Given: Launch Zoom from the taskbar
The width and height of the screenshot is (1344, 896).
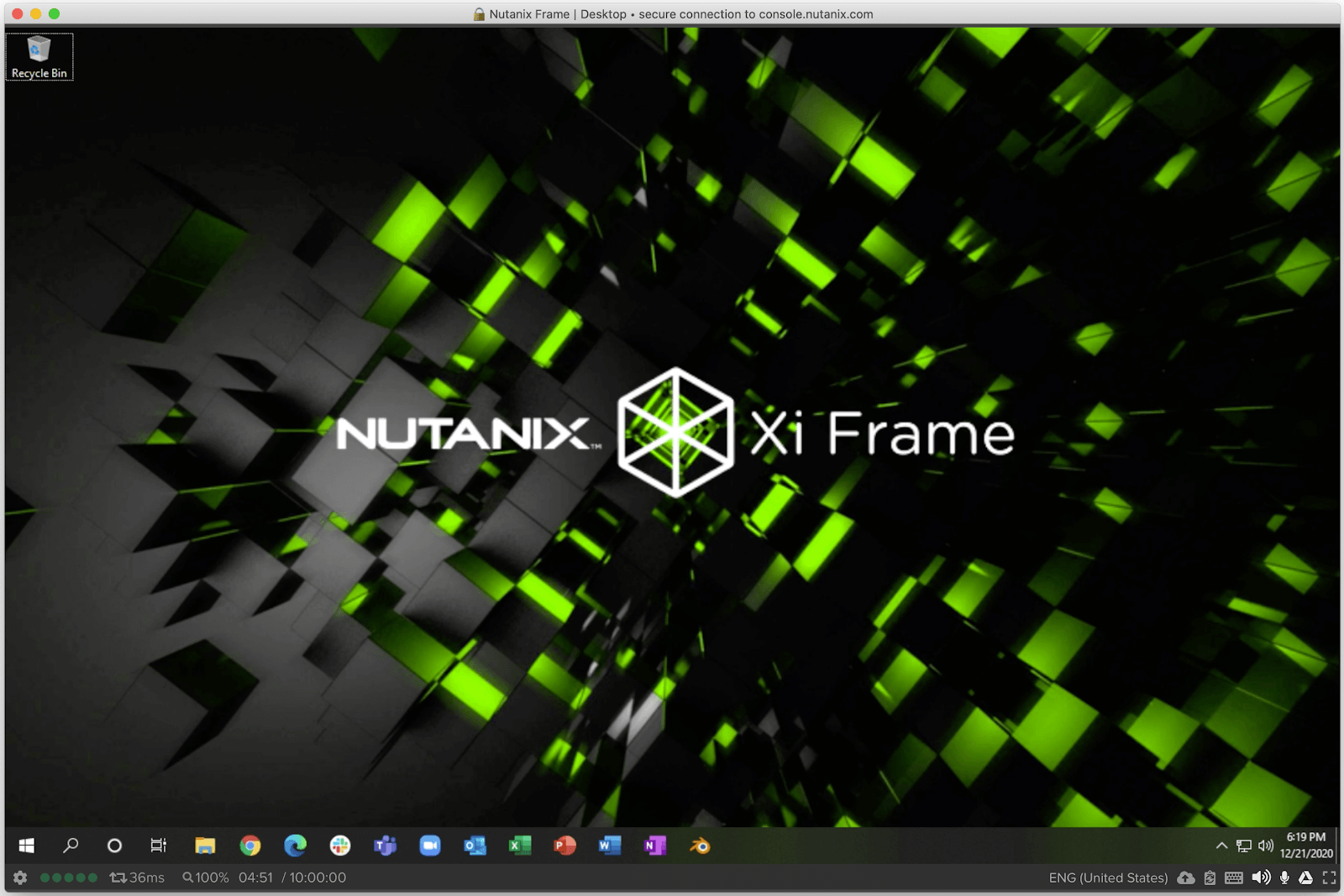Looking at the screenshot, I should [x=430, y=846].
